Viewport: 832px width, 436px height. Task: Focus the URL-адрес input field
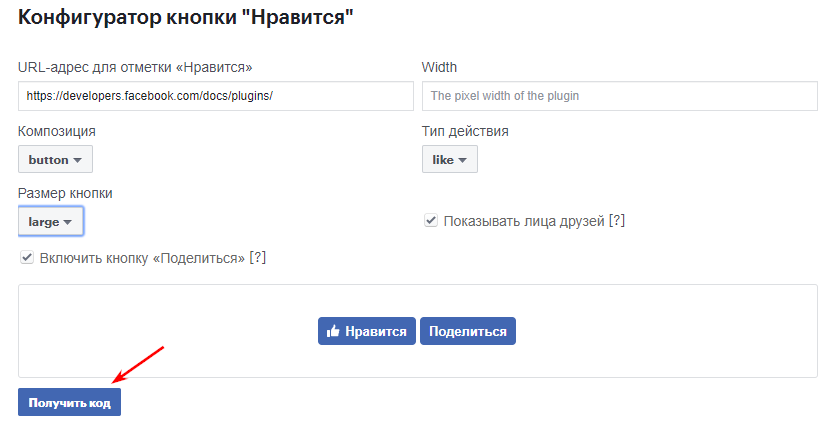pyautogui.click(x=215, y=96)
